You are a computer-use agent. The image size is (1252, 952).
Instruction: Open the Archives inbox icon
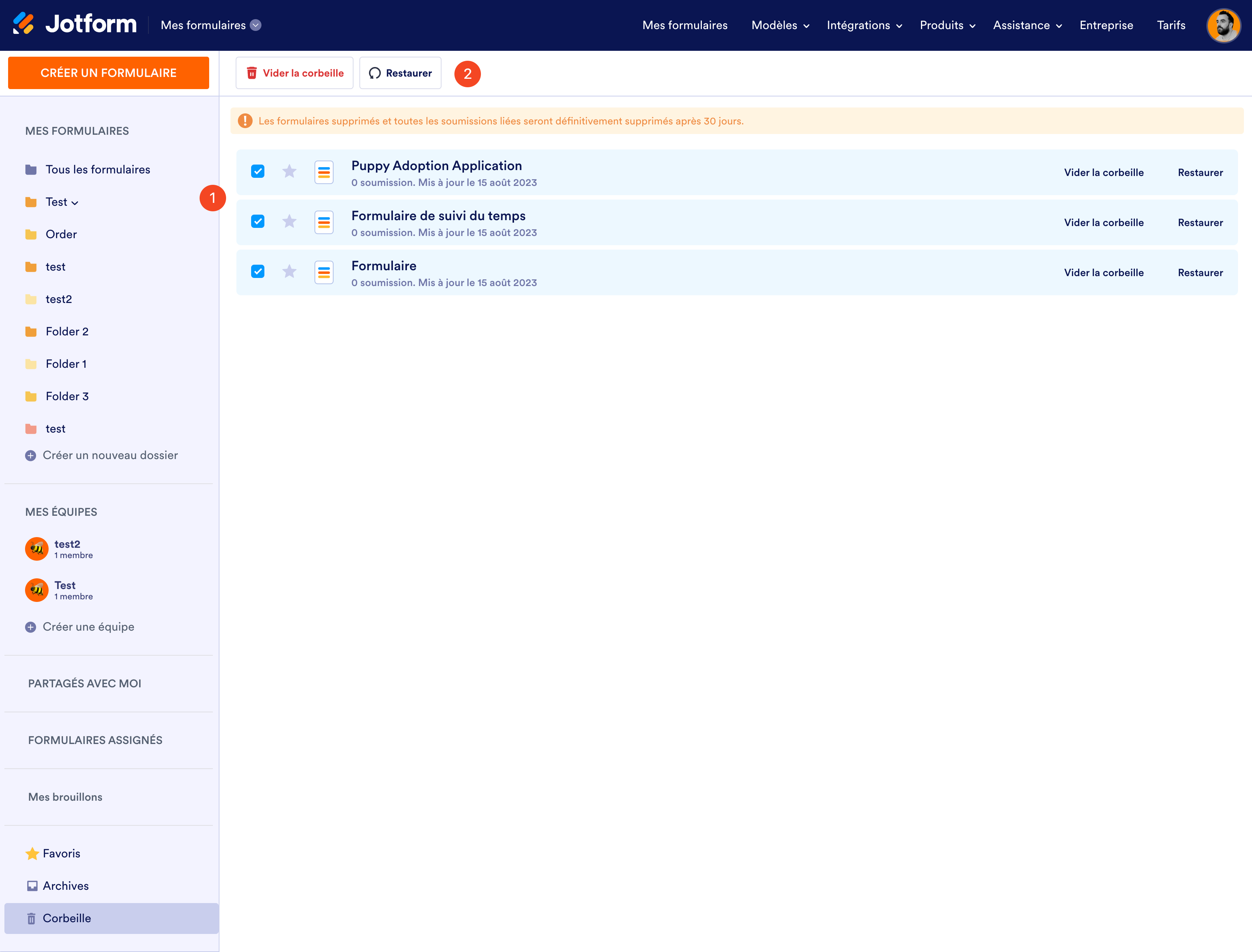pos(32,886)
